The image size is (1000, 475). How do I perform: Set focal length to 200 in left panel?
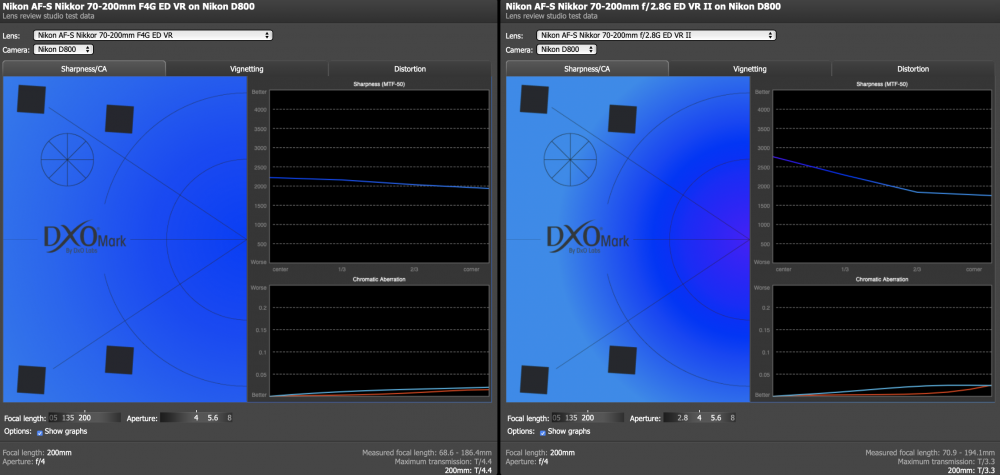(x=85, y=418)
